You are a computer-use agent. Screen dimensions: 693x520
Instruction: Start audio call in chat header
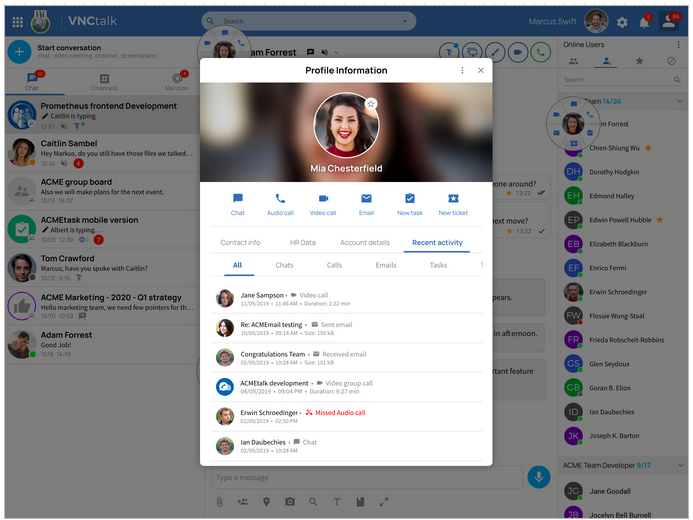point(541,52)
